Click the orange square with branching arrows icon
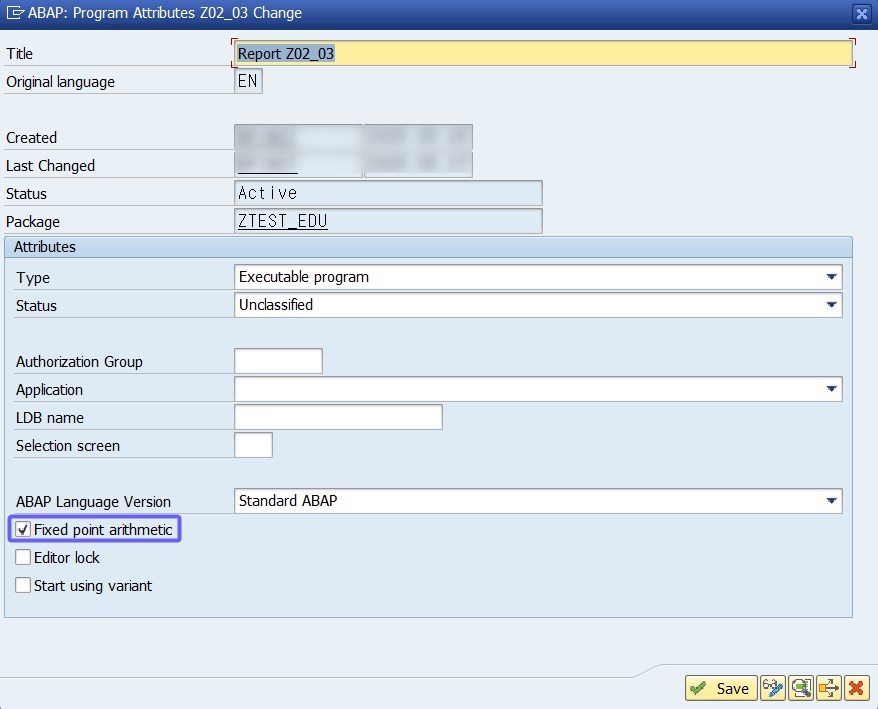Viewport: 878px width, 709px height. (x=829, y=688)
